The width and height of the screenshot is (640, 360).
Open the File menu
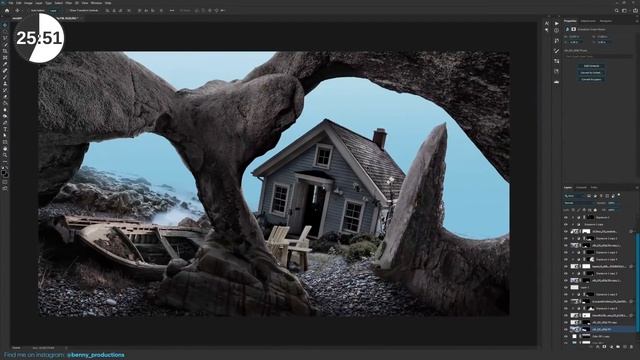tap(10, 3)
